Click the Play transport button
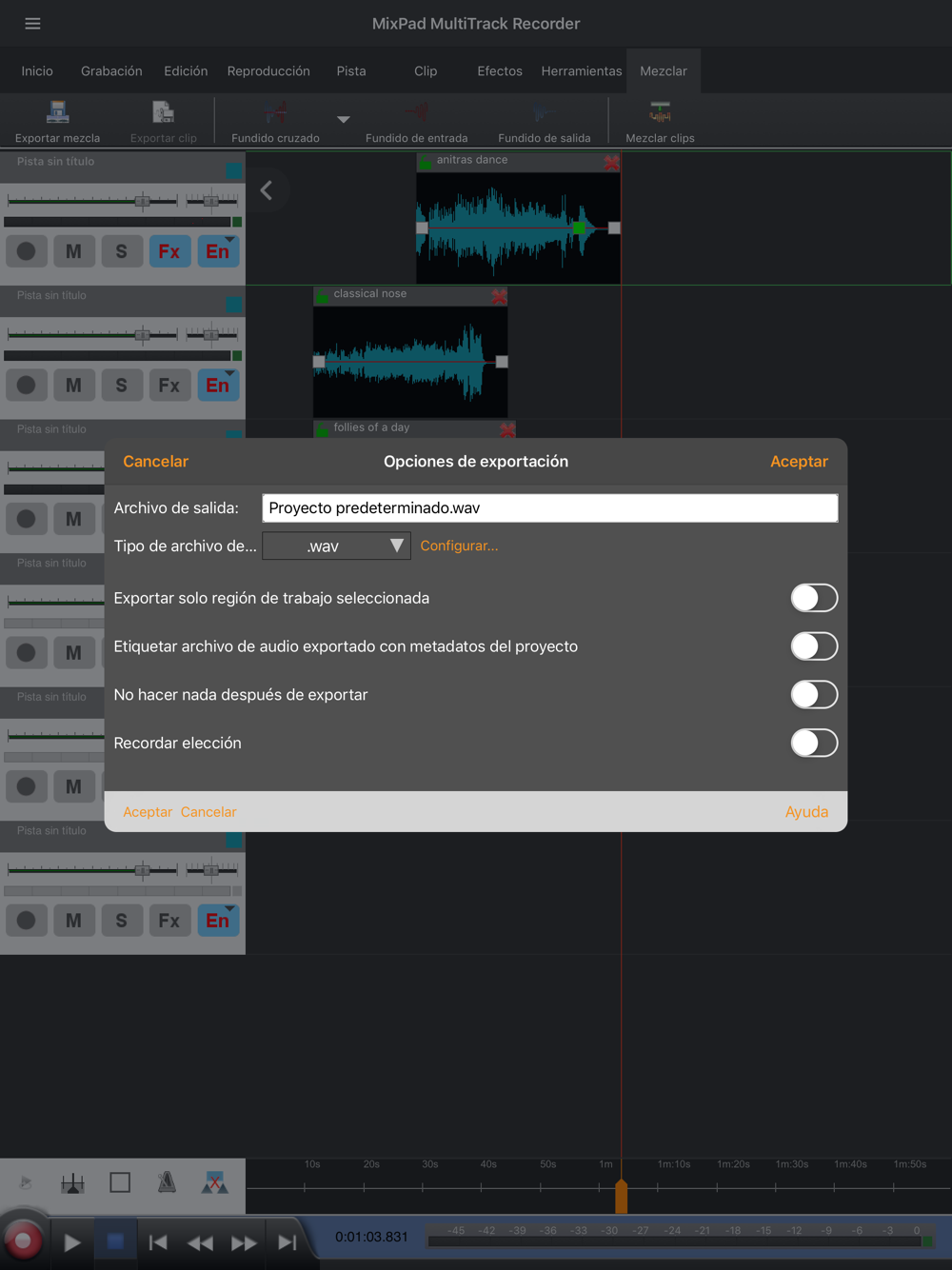The height and width of the screenshot is (1270, 952). tap(72, 1242)
